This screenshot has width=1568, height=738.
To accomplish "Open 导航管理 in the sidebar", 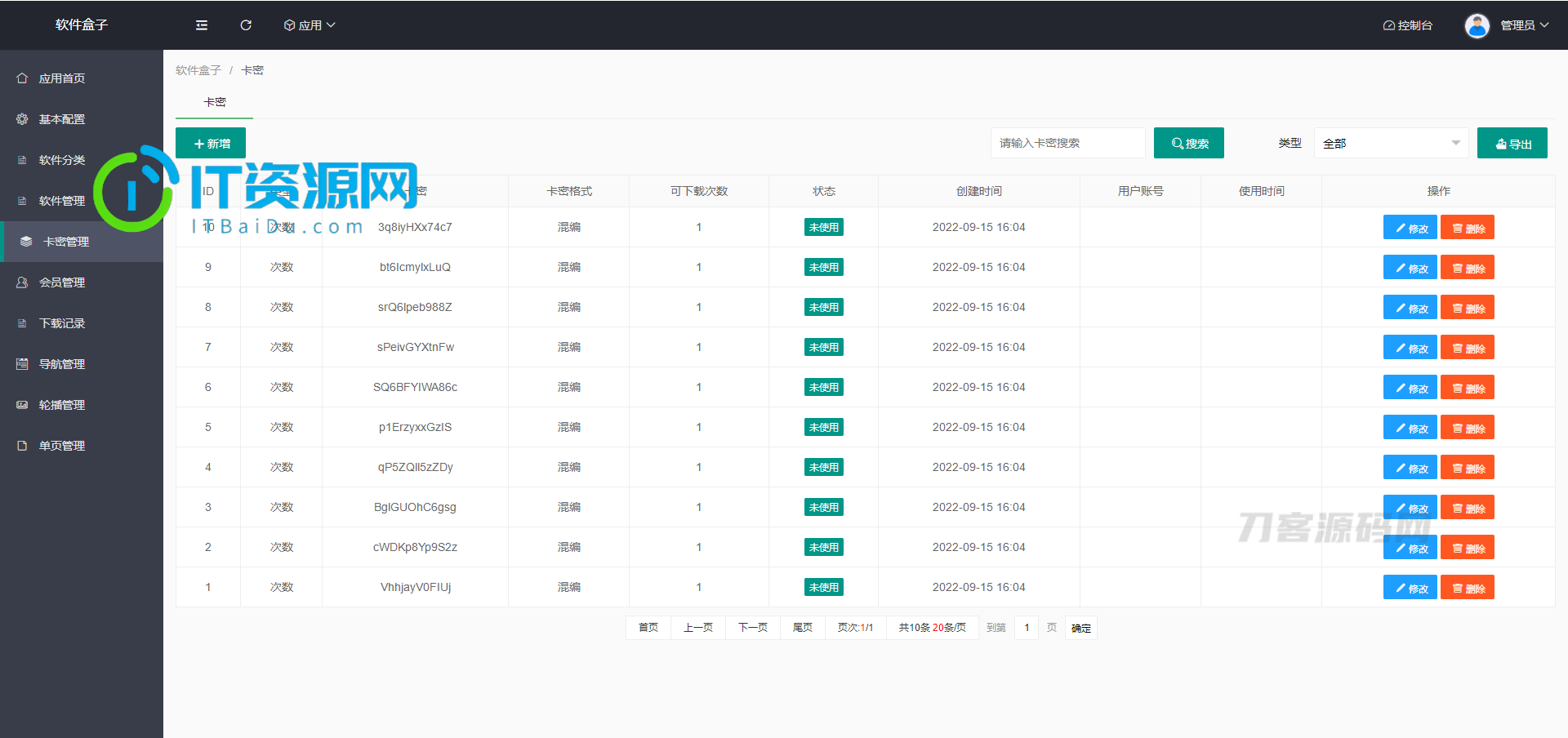I will coord(82,364).
